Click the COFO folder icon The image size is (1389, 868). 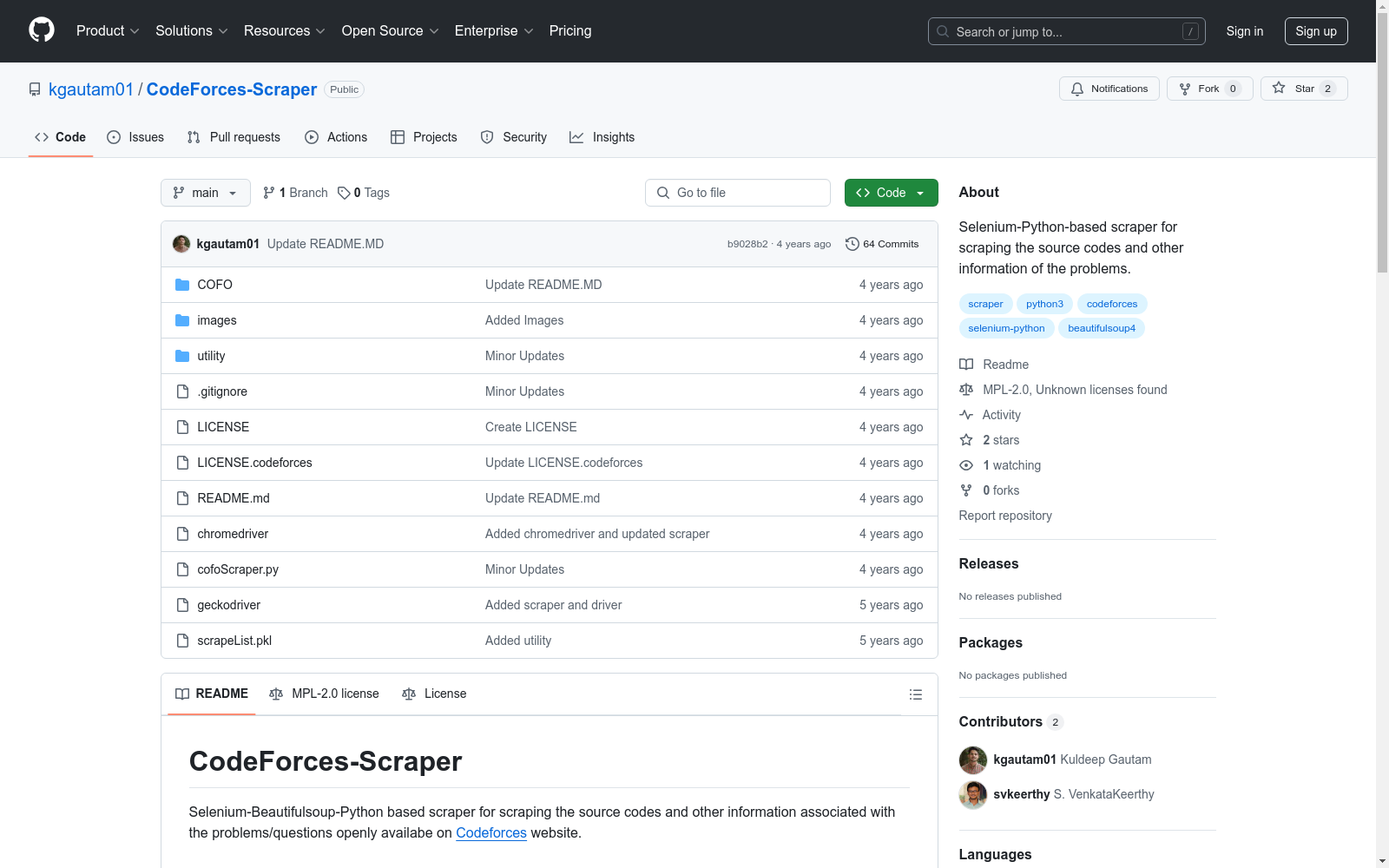(x=182, y=285)
